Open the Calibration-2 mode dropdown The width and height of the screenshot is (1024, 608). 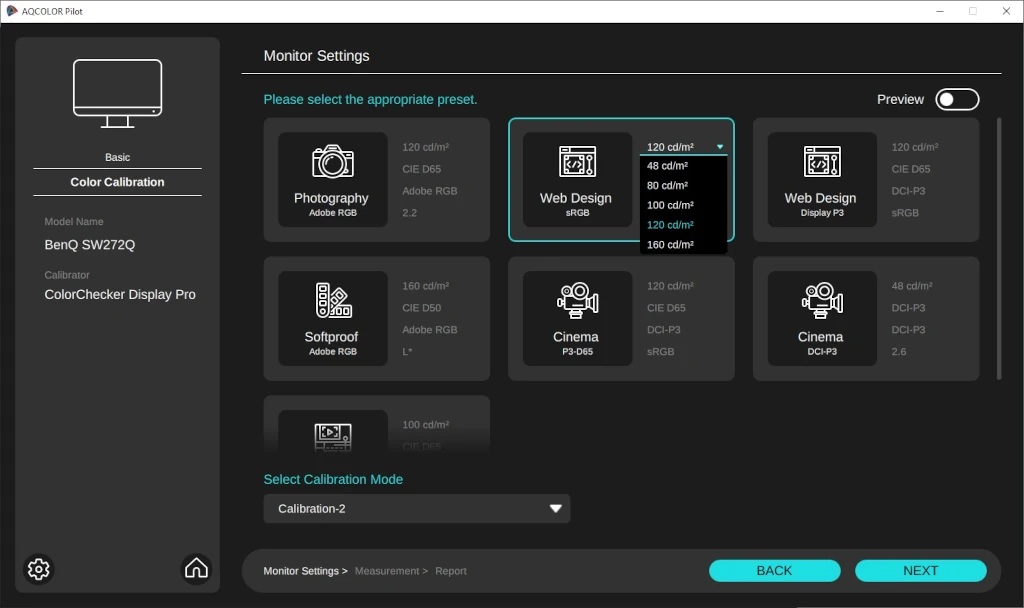pyautogui.click(x=417, y=509)
